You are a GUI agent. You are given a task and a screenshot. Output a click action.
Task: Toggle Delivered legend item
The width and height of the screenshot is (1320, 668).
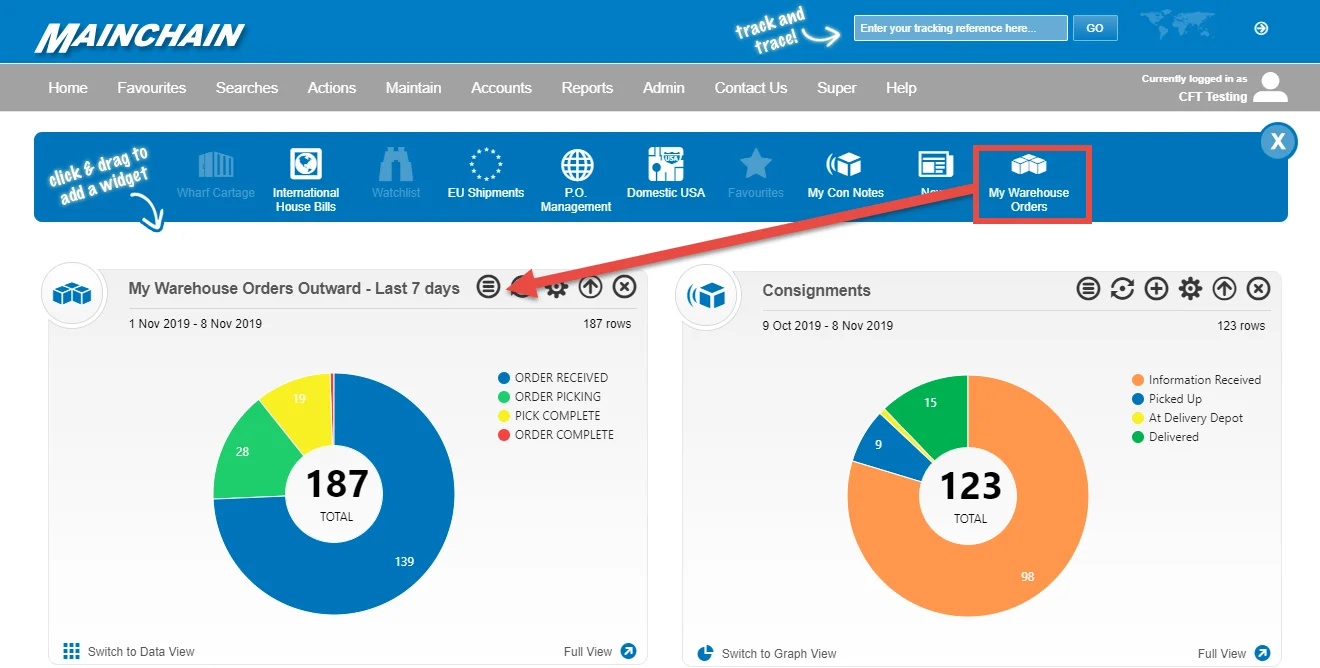click(x=1165, y=437)
